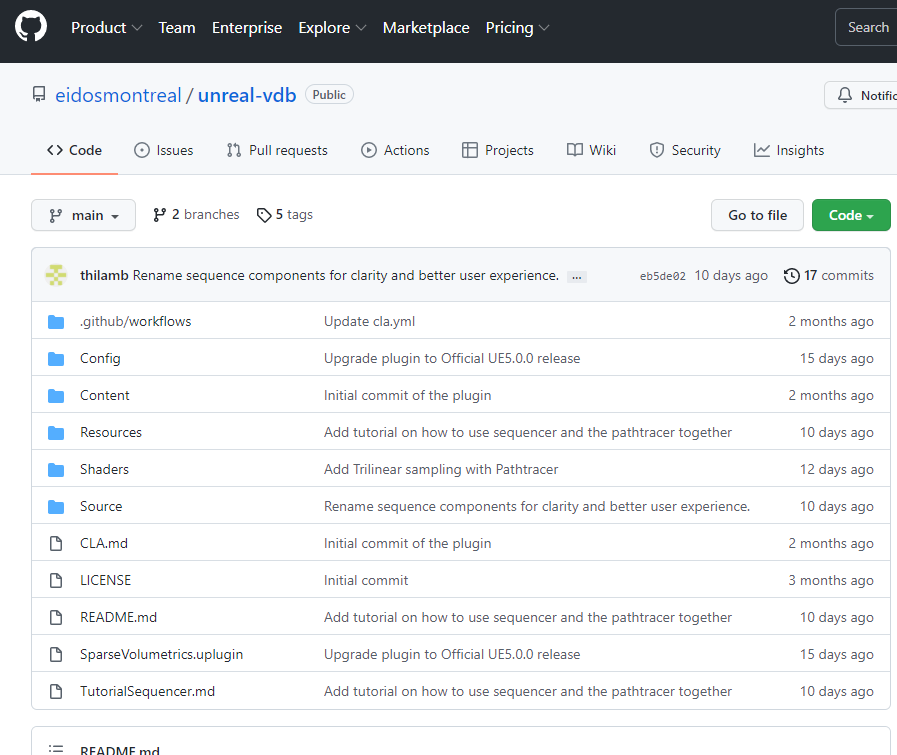Open the eidosmontreal owner link

click(x=119, y=96)
